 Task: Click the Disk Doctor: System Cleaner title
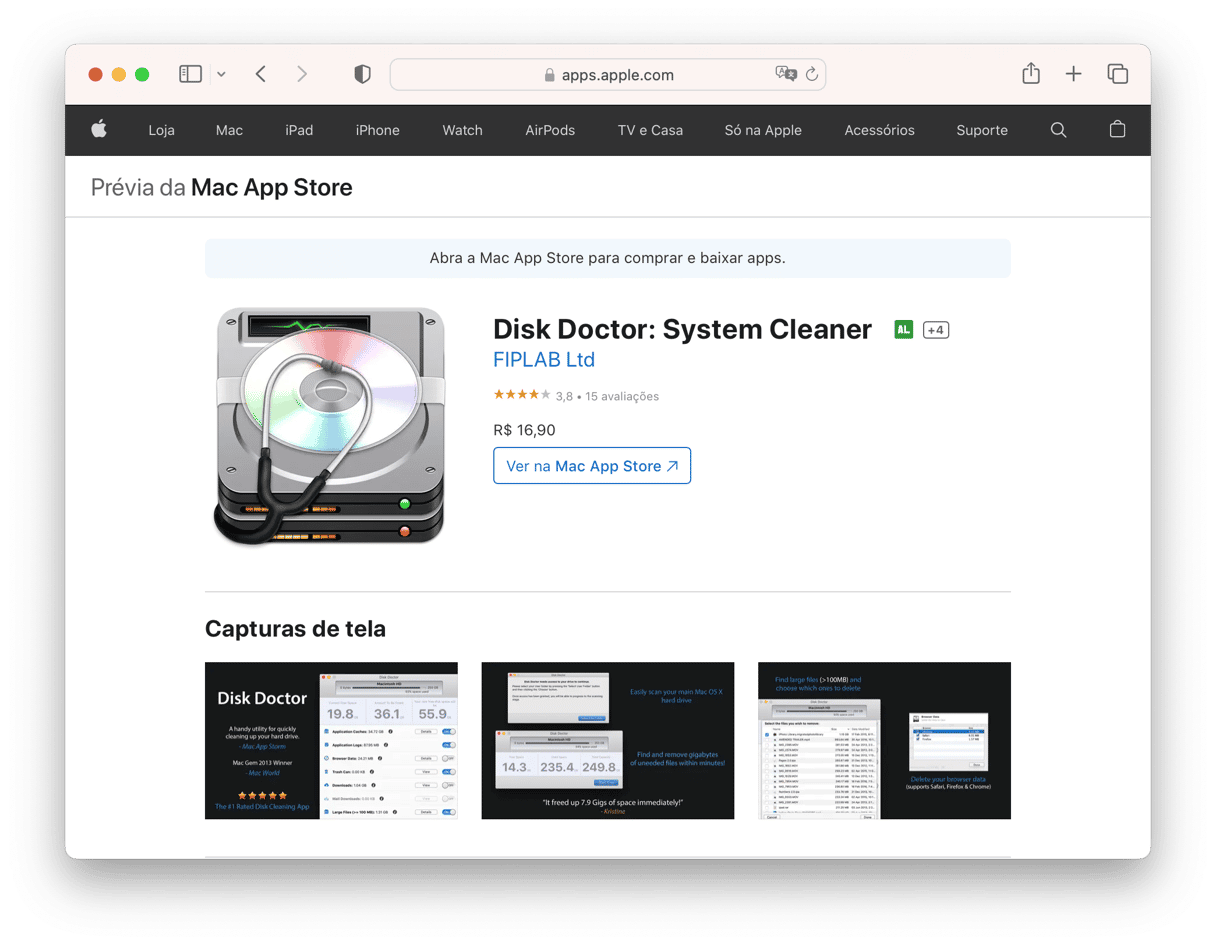[683, 329]
